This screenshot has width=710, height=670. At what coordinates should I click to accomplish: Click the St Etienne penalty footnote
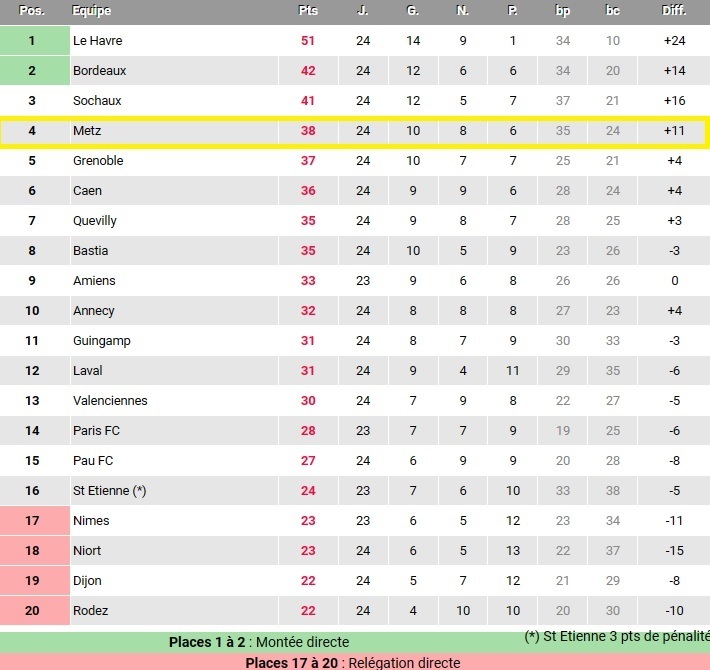[616, 637]
